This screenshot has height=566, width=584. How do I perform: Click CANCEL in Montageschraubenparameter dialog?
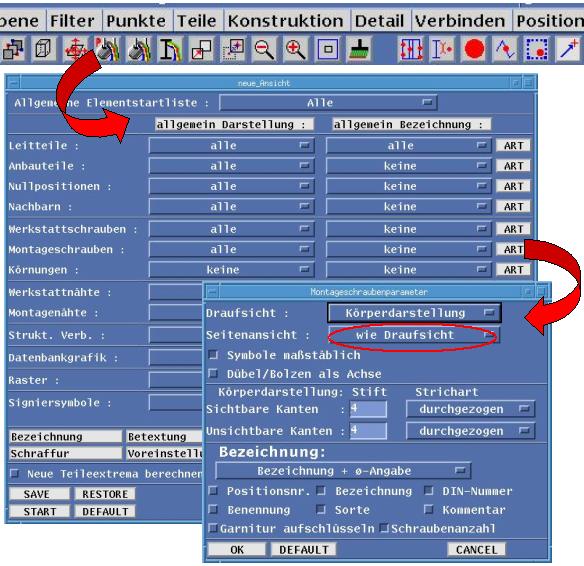pyautogui.click(x=476, y=550)
